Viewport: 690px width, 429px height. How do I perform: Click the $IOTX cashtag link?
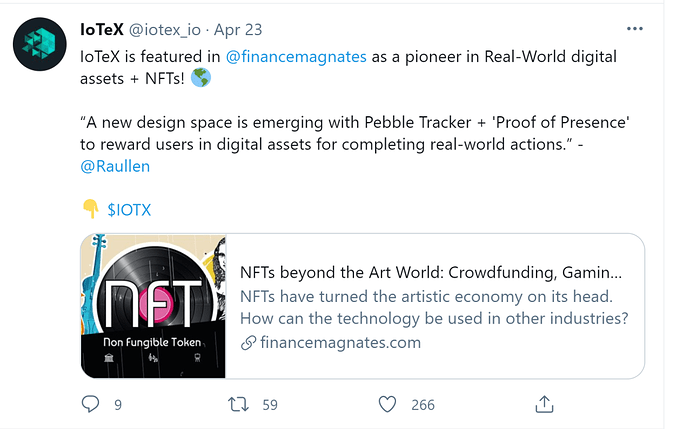[129, 210]
